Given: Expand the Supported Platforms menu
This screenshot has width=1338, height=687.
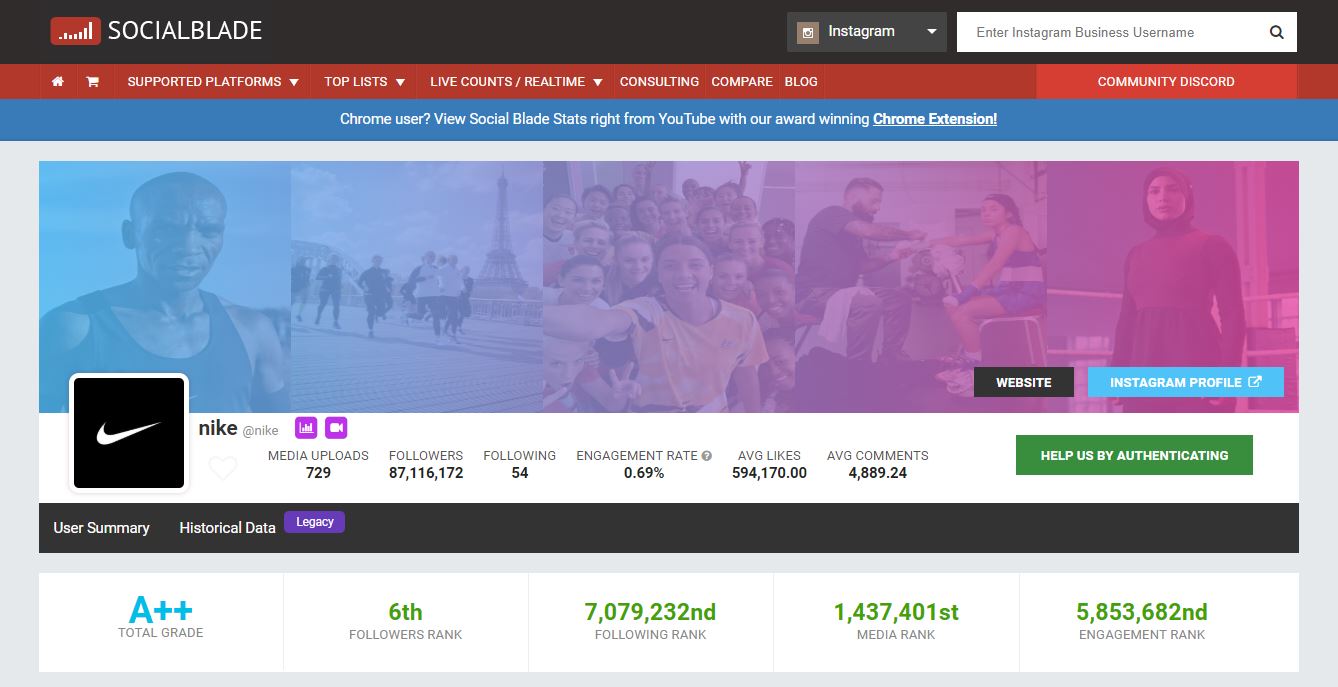Looking at the screenshot, I should pyautogui.click(x=213, y=82).
